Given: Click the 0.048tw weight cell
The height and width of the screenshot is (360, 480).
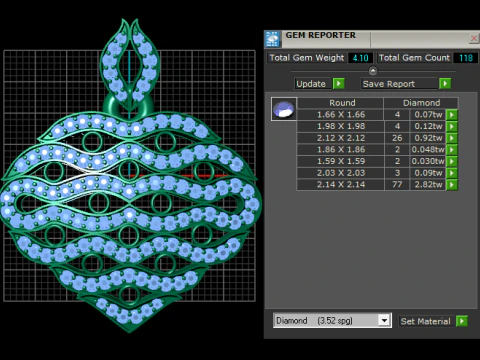Looking at the screenshot, I should [428, 150].
